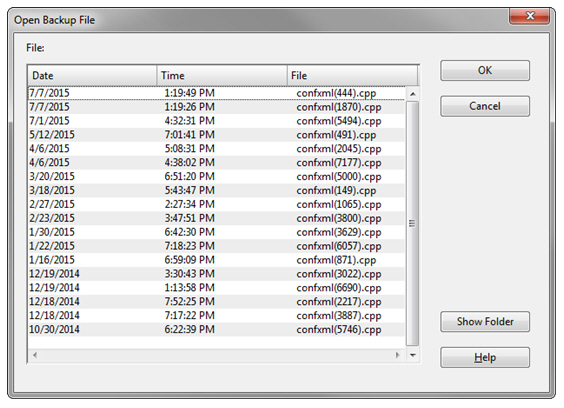Viewport: 564px width, 408px height.
Task: Click the vertical scrollbar up arrow
Action: coord(413,94)
